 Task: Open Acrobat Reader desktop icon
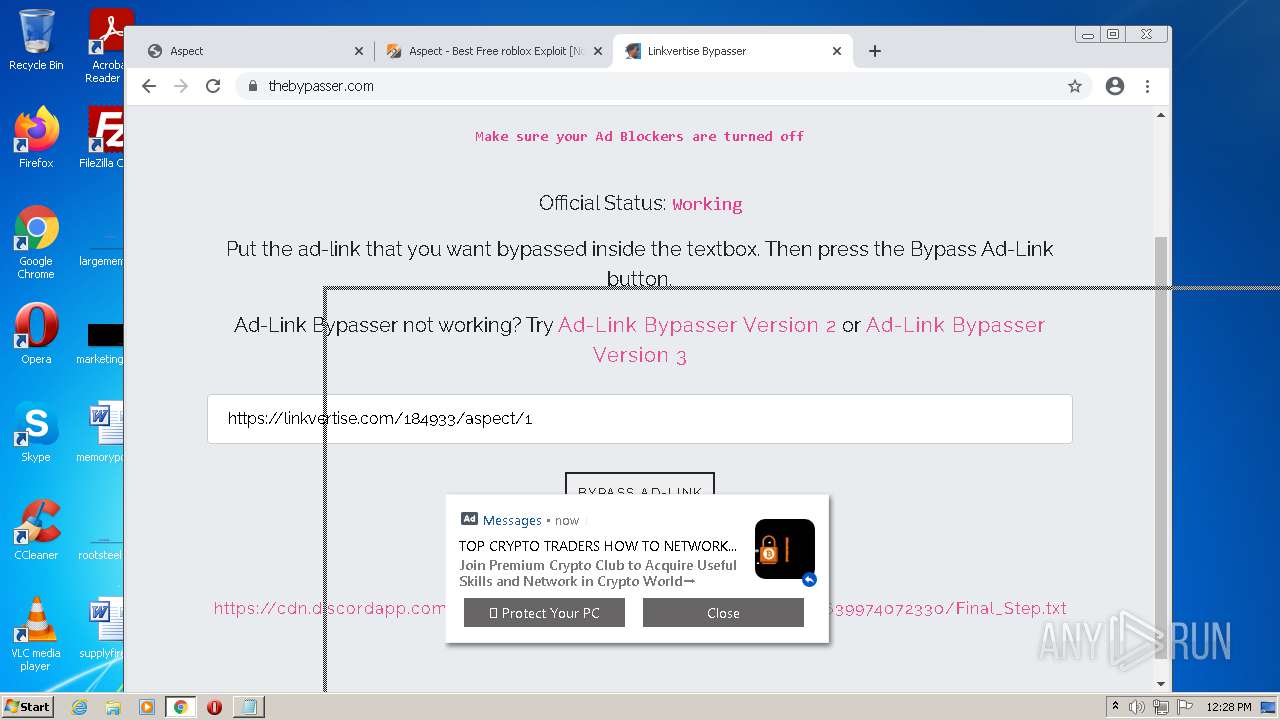tap(106, 46)
